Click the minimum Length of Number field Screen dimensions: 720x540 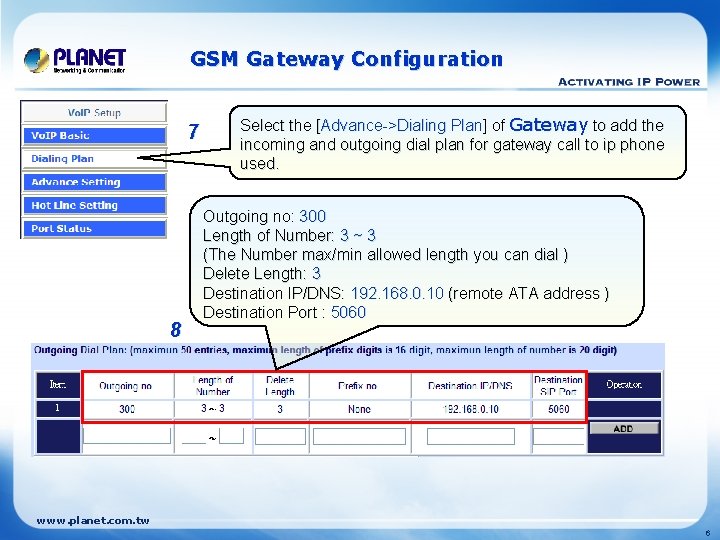pyautogui.click(x=194, y=436)
